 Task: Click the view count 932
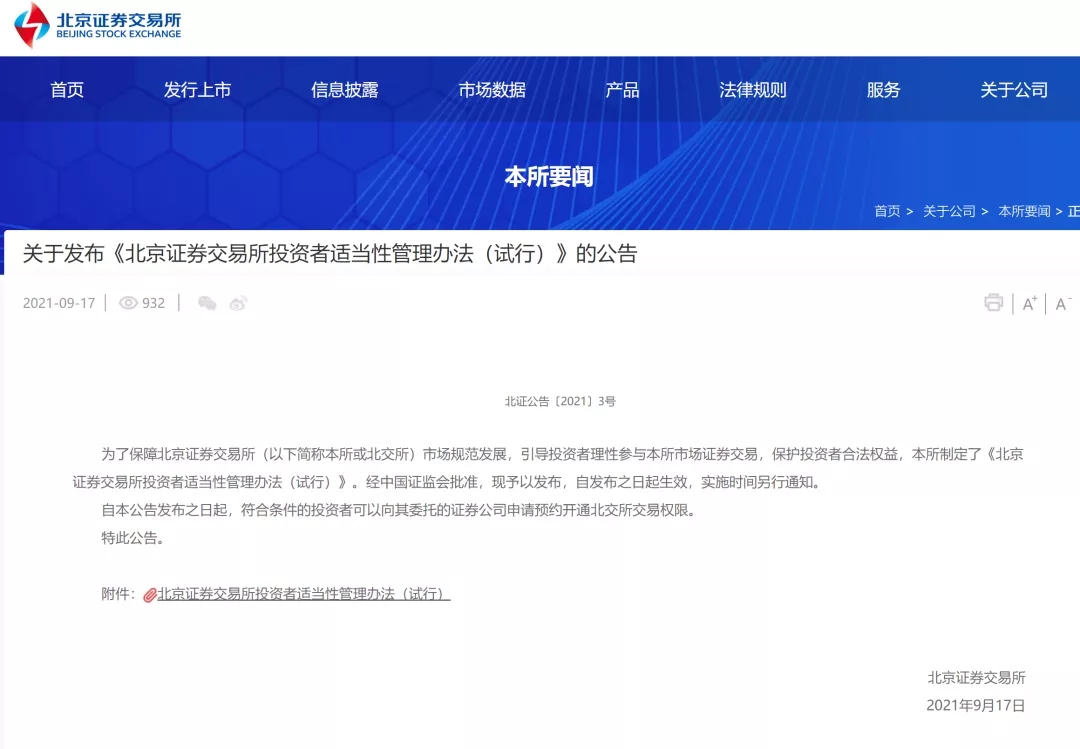154,303
